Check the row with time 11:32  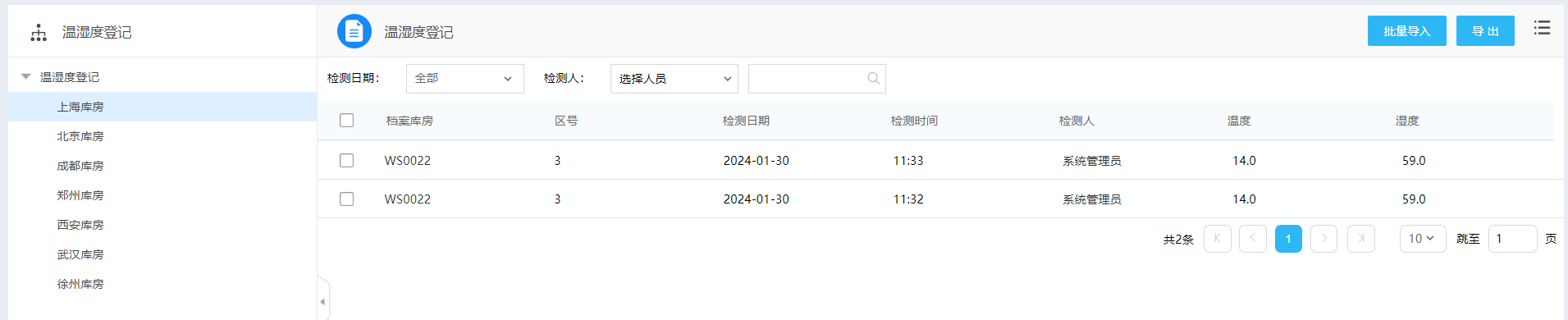pos(347,199)
